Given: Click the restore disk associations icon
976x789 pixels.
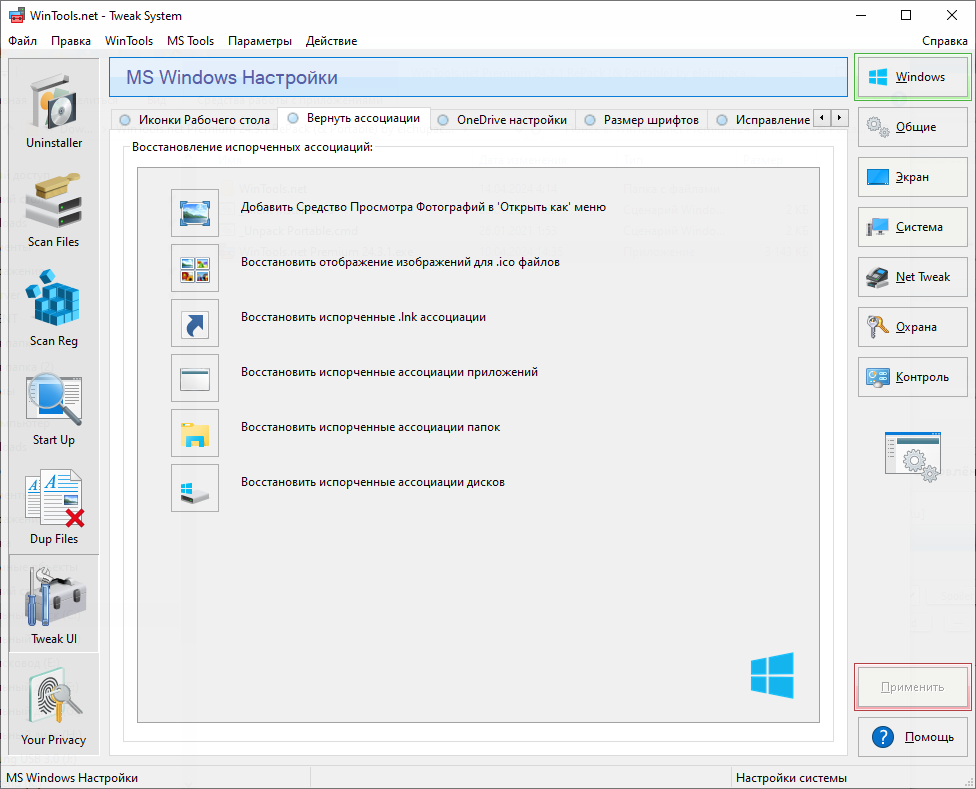Looking at the screenshot, I should 194,488.
